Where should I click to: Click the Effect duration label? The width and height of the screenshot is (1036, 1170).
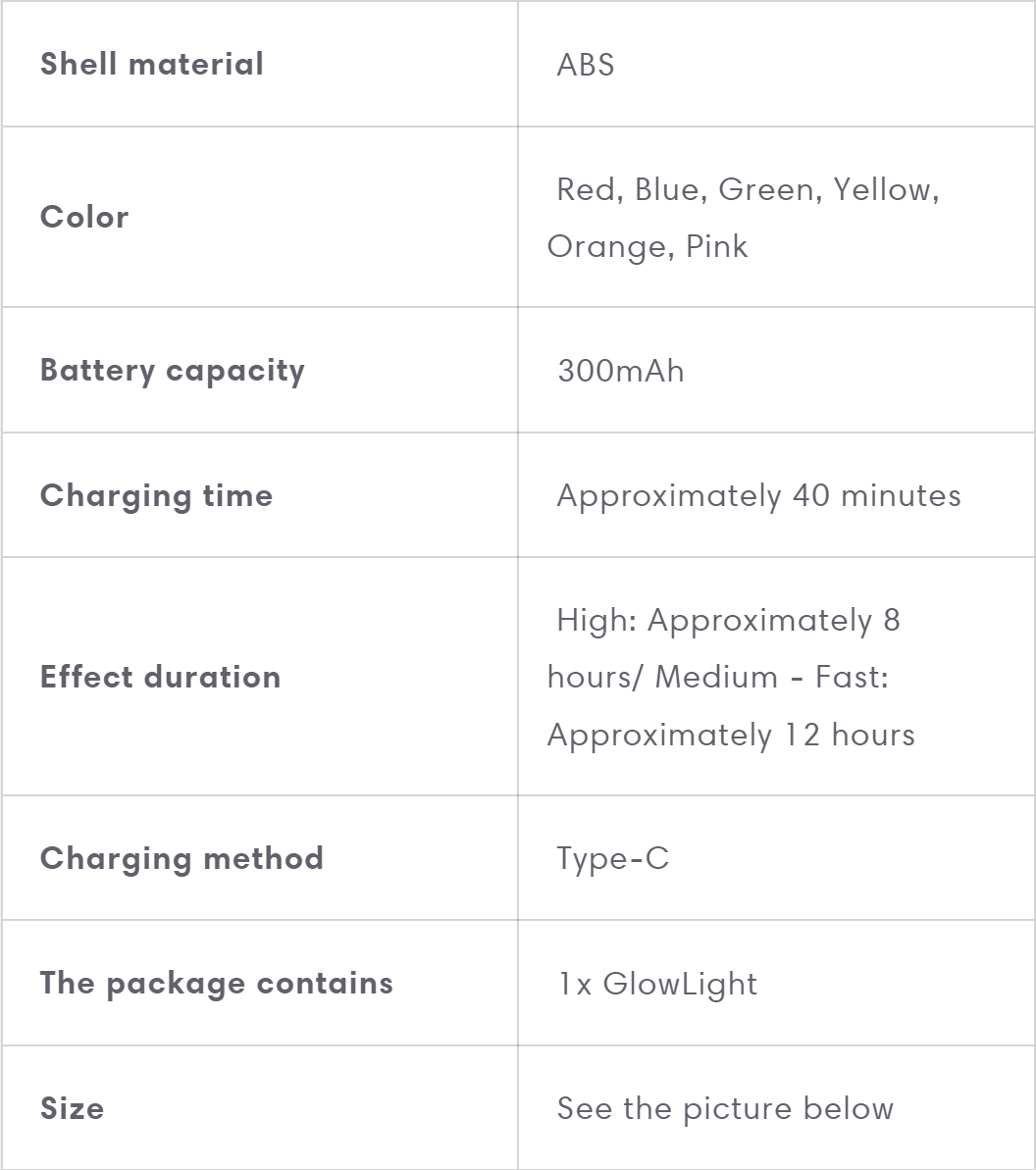(x=161, y=677)
